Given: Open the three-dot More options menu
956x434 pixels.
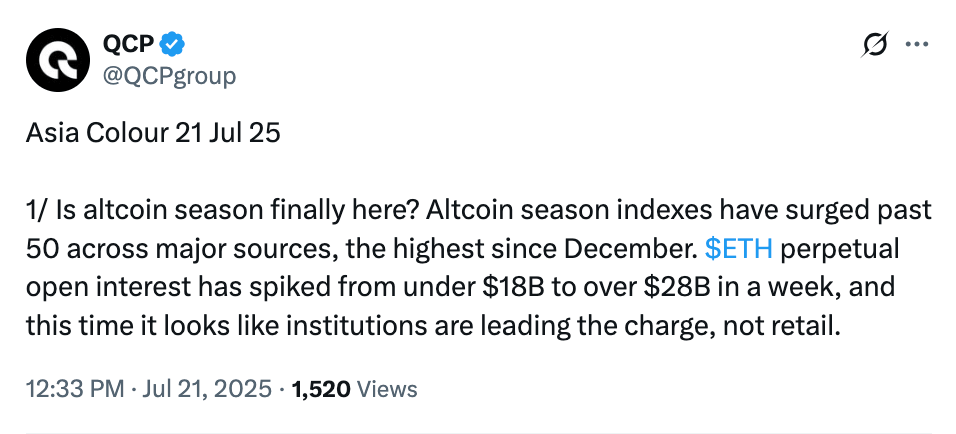Looking at the screenshot, I should pyautogui.click(x=916, y=45).
